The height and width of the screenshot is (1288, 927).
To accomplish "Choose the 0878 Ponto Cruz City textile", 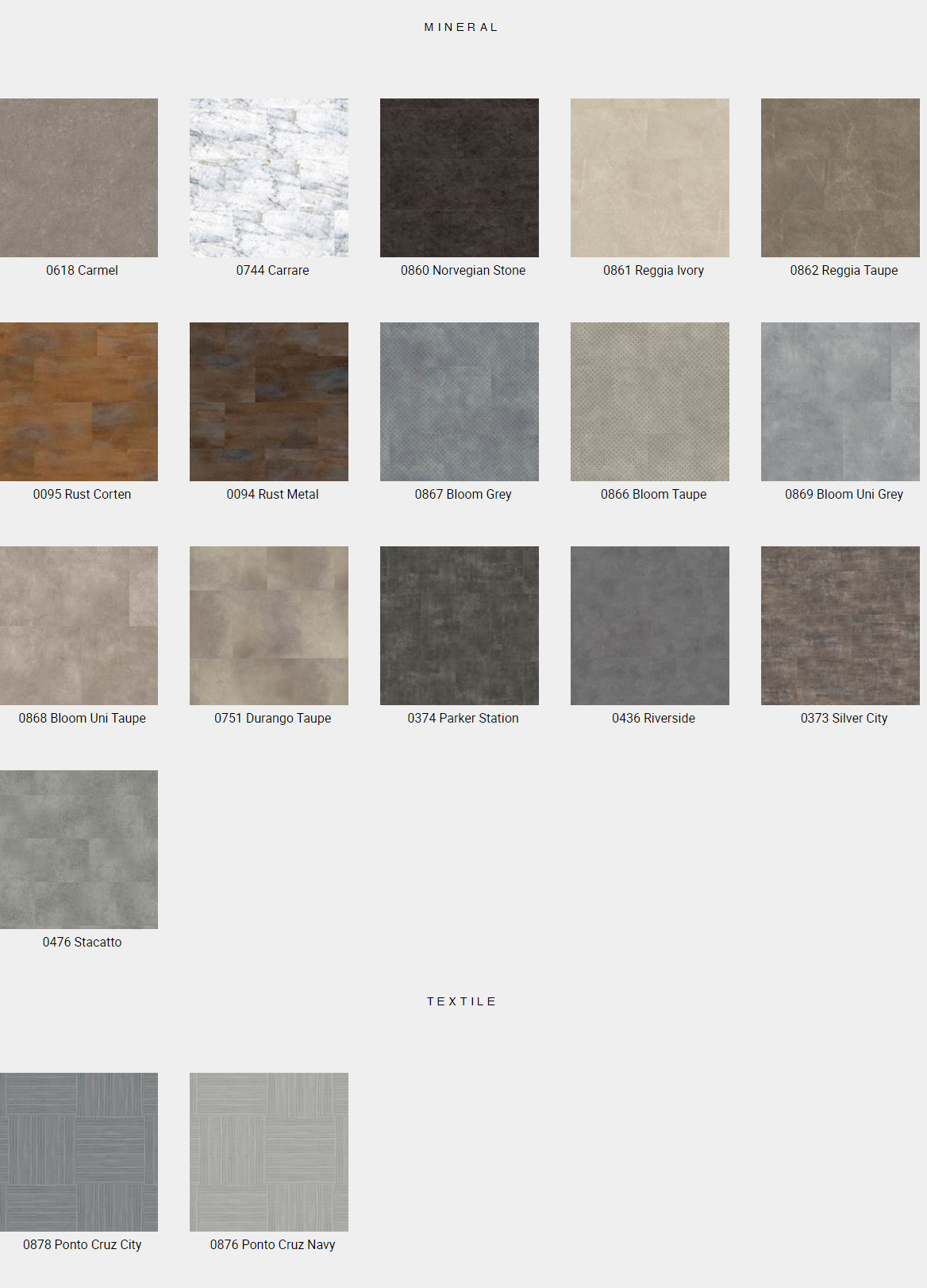I will (x=79, y=1152).
